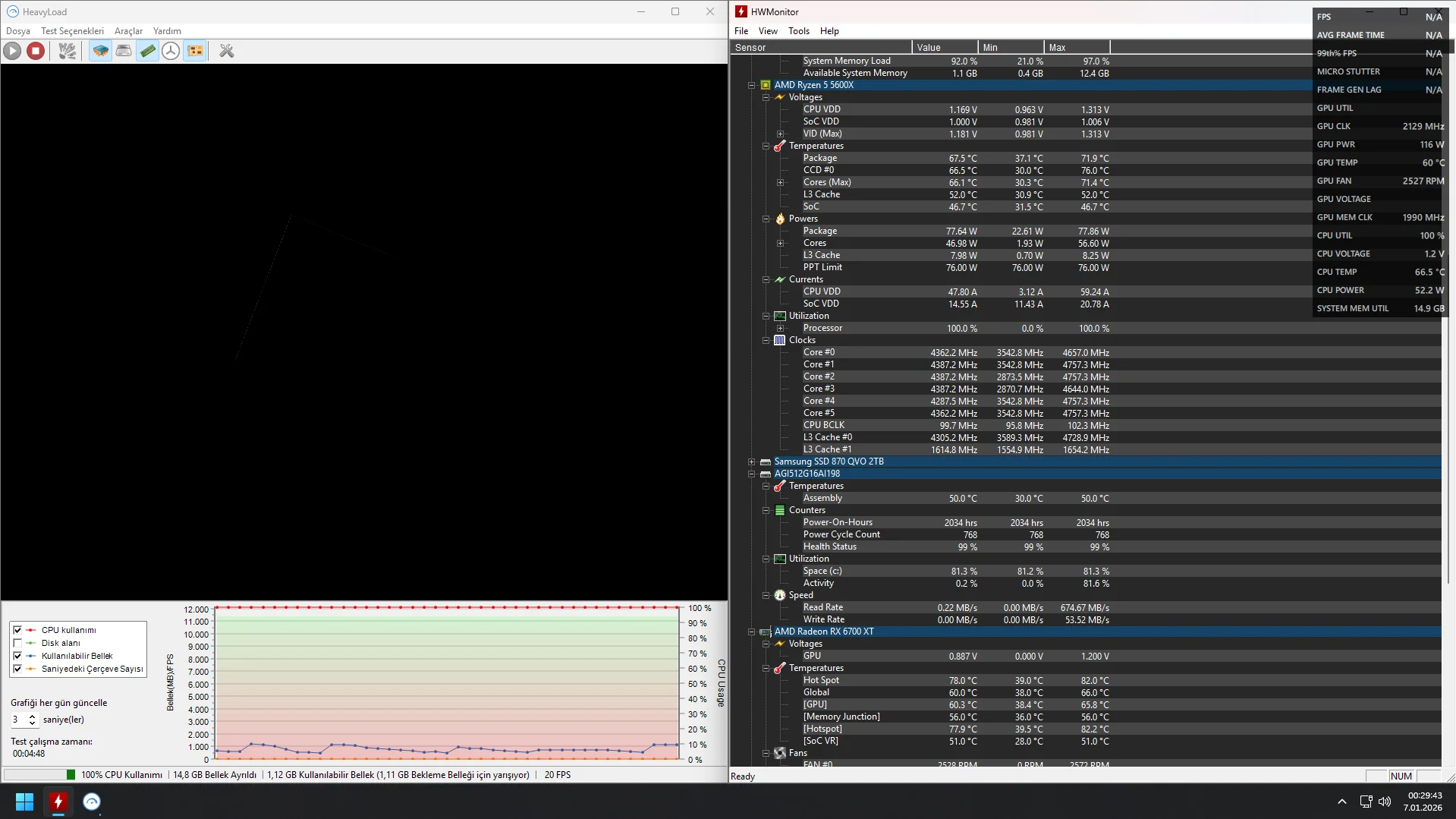The width and height of the screenshot is (1456, 819).
Task: Open the Dosya menu in HeavyLoad
Action: click(18, 31)
